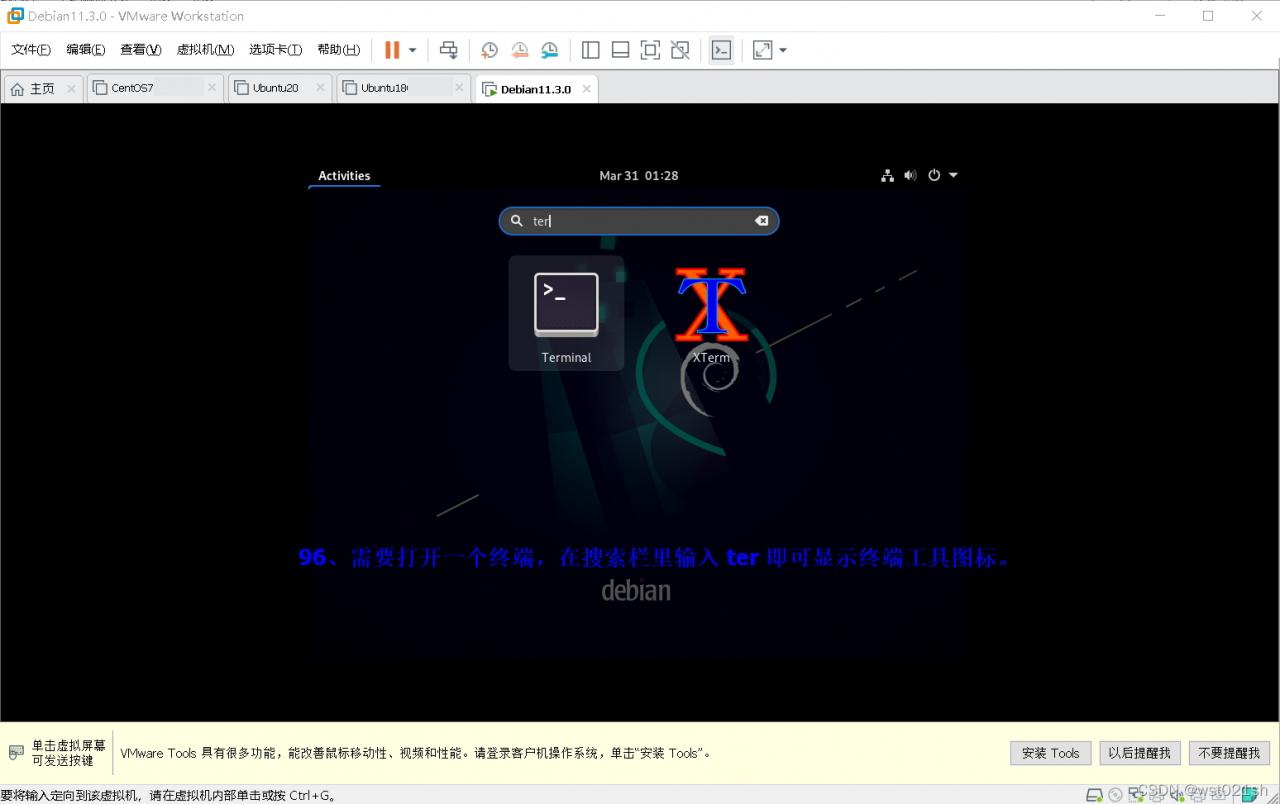Open the snapshot manager
The width and height of the screenshot is (1280, 804).
click(550, 50)
